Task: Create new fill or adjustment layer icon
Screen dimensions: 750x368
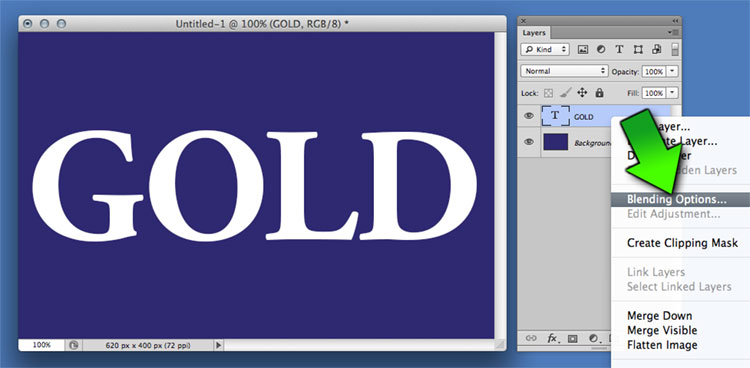Action: point(594,338)
